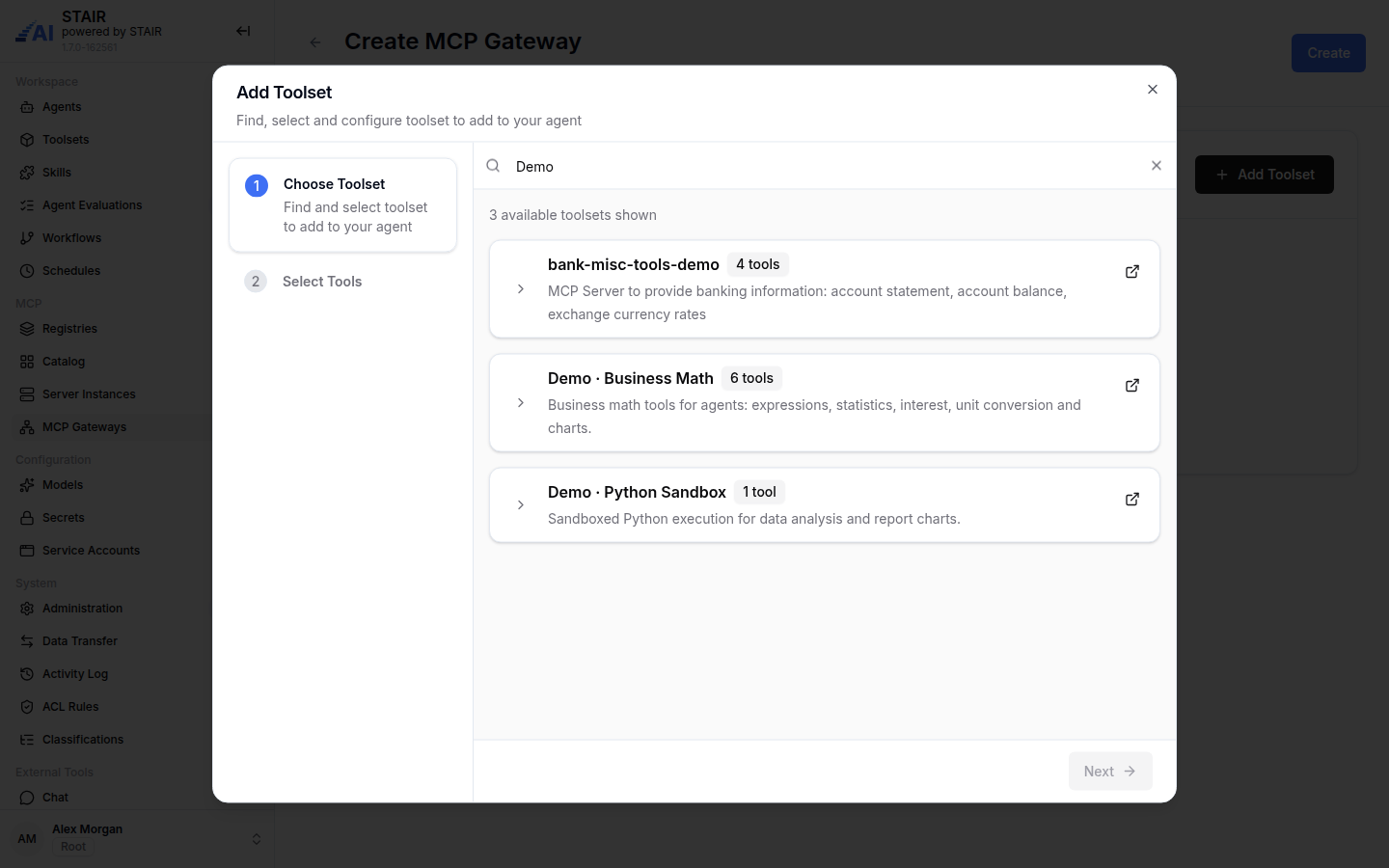Open Agent Evaluations page

(92, 205)
